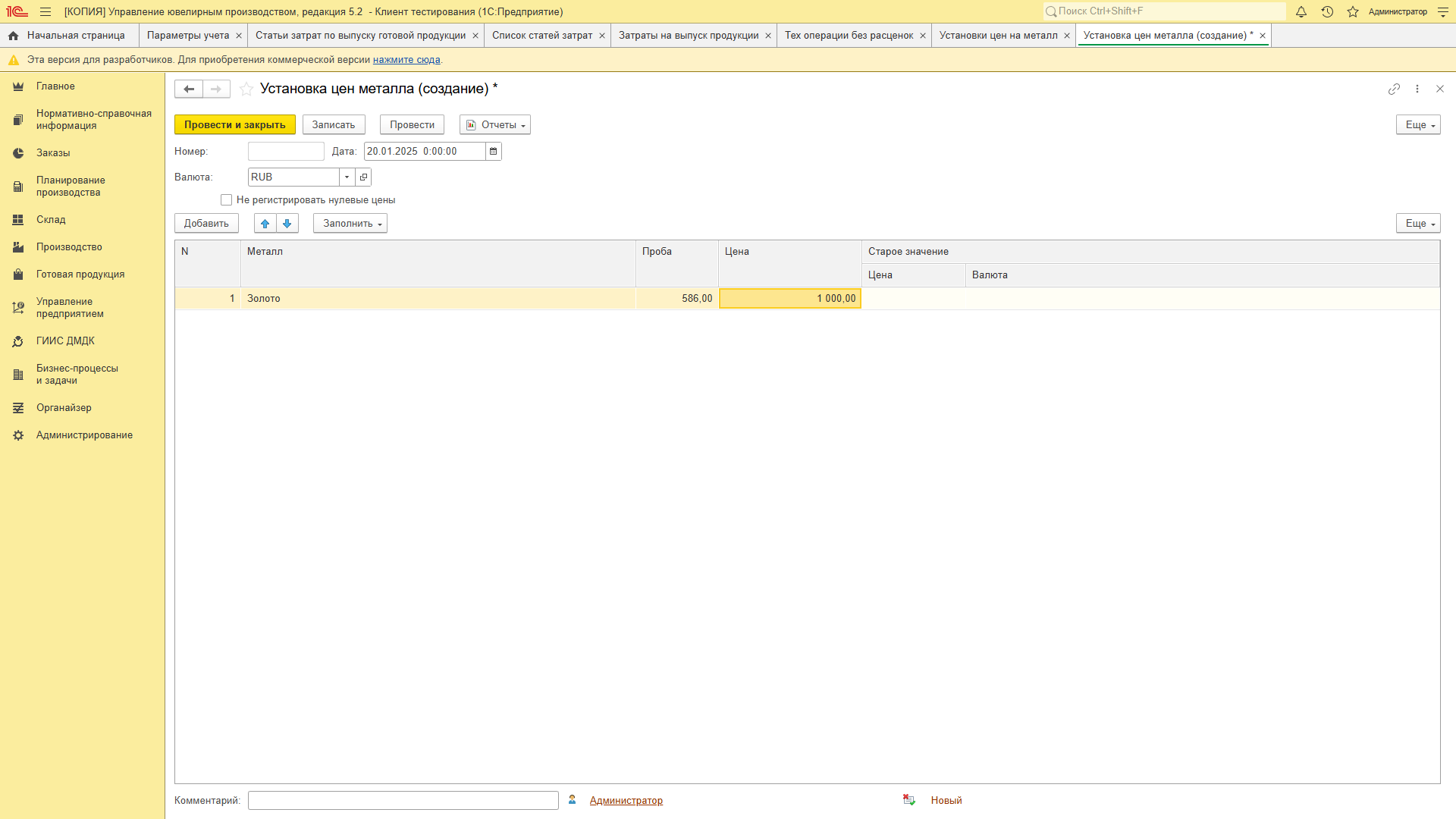The height and width of the screenshot is (819, 1456).
Task: Click the Дата field value
Action: click(x=425, y=152)
